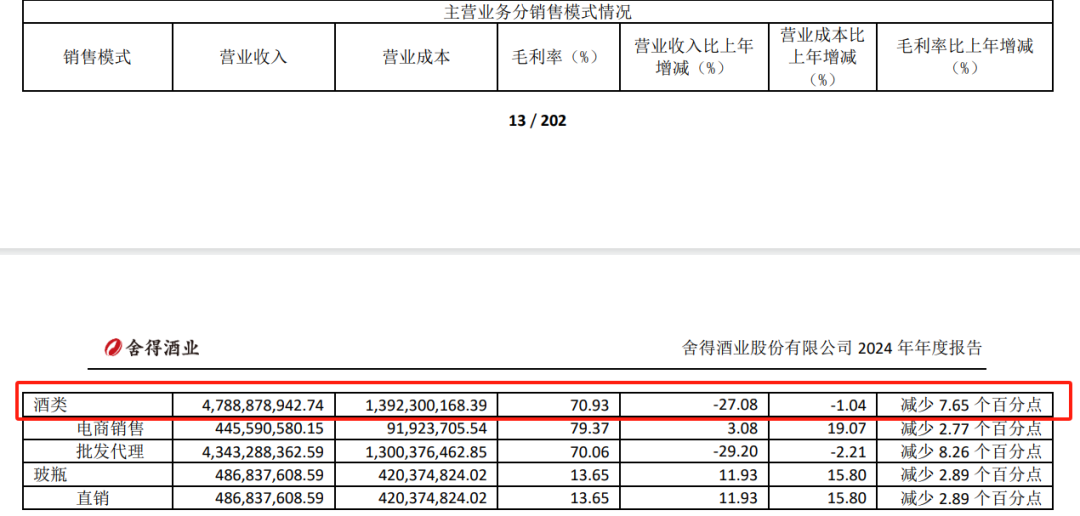Click the value 3.08 in 电商销售 row

744,429
